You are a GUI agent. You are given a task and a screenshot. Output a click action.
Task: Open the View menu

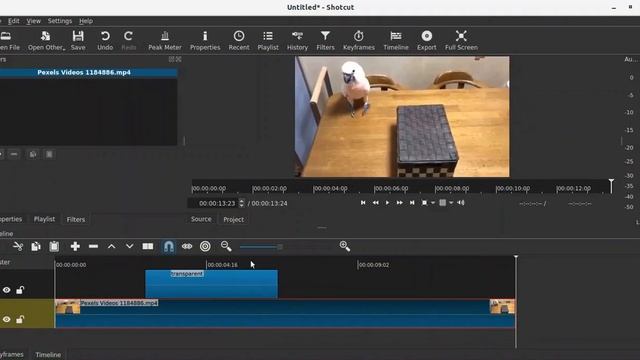(33, 21)
